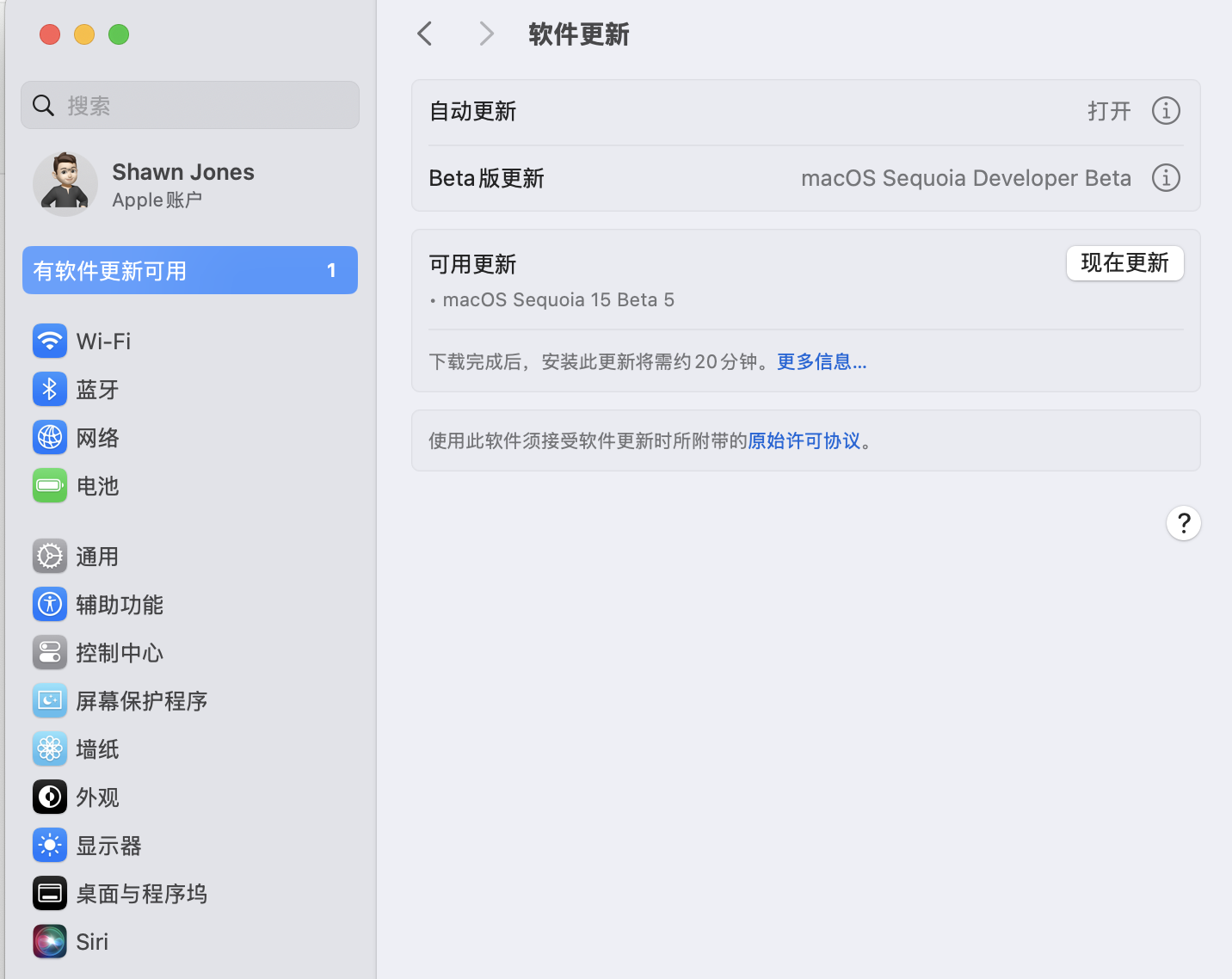Click the Beta版更新 row label
This screenshot has height=979, width=1232.
[x=487, y=178]
